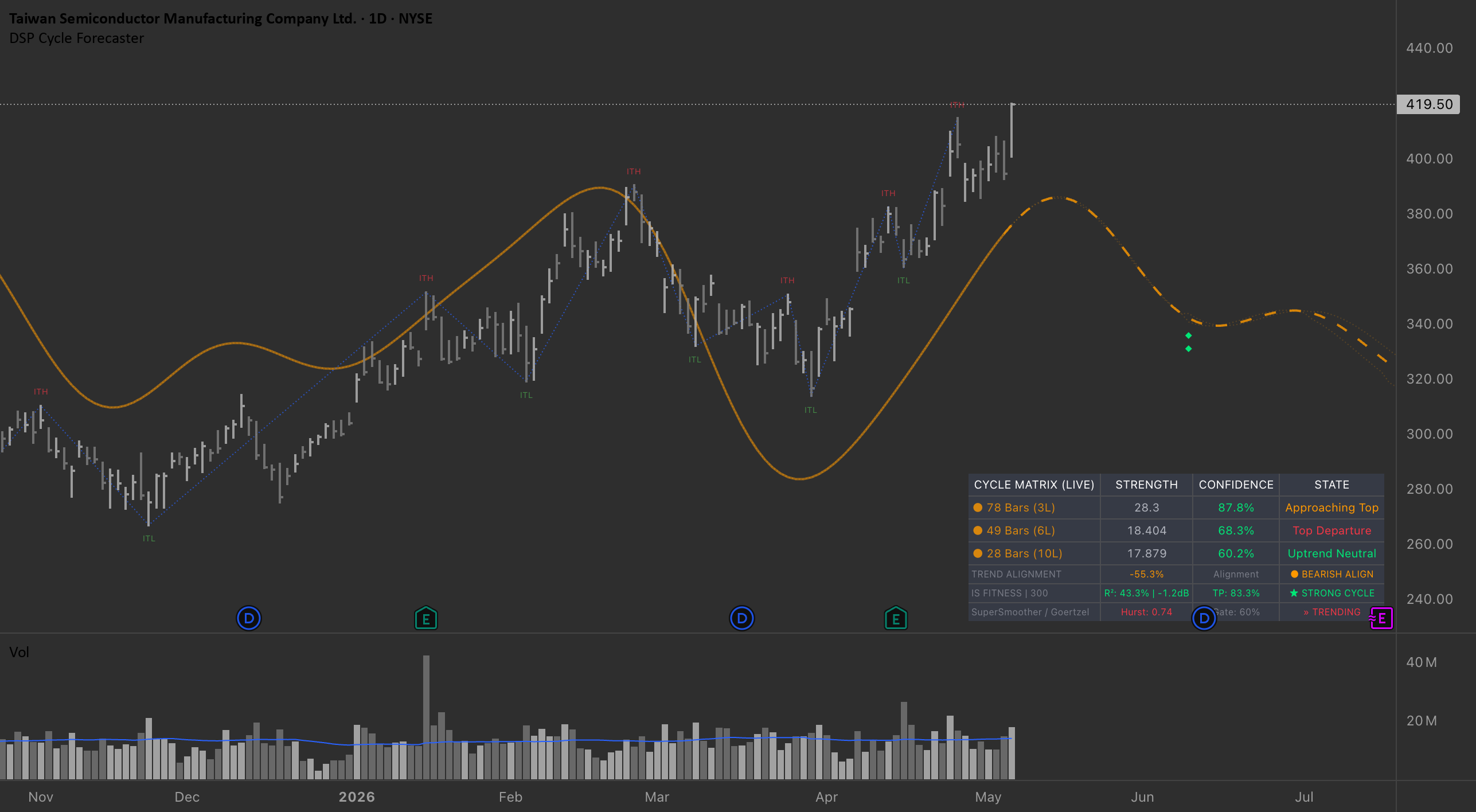The image size is (1476, 812).
Task: Click the 40 M volume axis label
Action: (x=1422, y=662)
